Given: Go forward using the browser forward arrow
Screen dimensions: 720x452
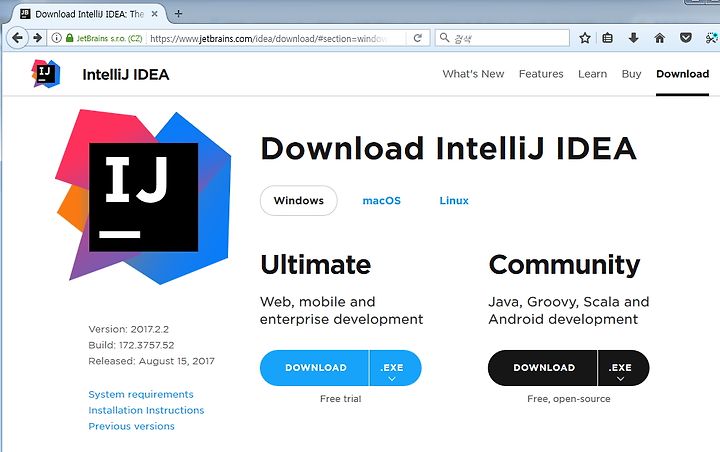Looking at the screenshot, I should [38, 38].
